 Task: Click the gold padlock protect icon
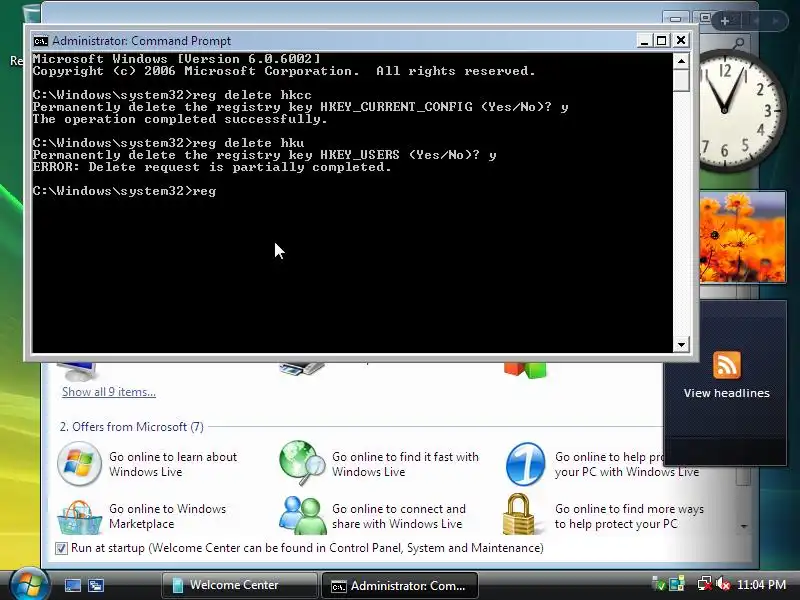pyautogui.click(x=519, y=514)
